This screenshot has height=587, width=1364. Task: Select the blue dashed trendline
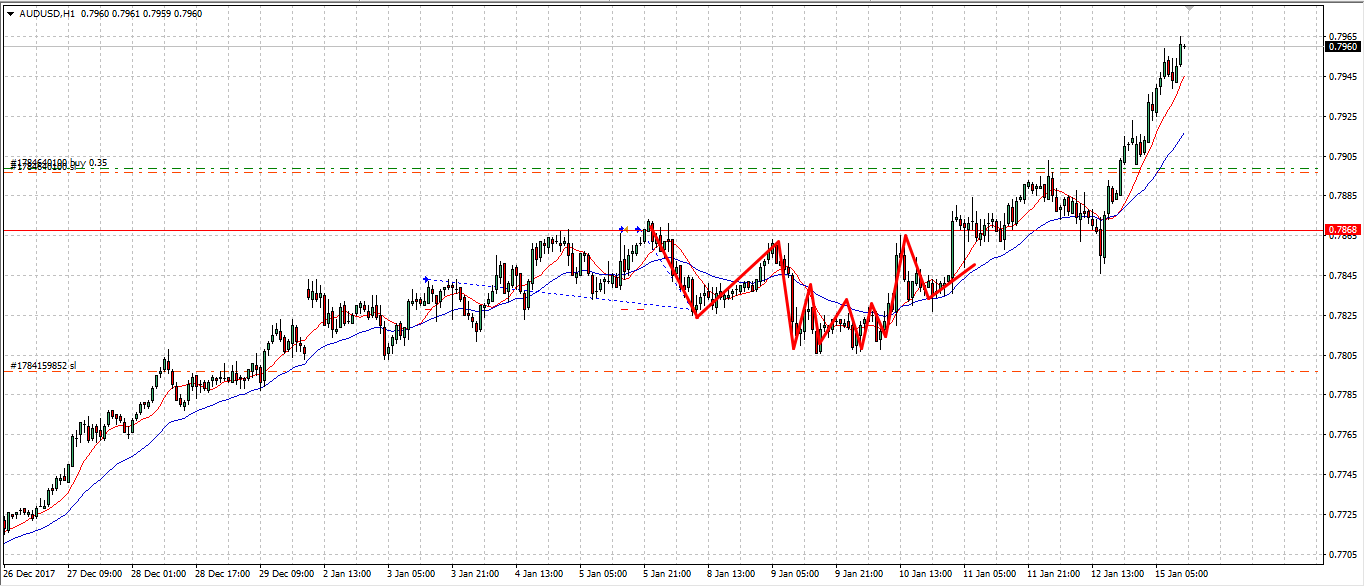[560, 294]
